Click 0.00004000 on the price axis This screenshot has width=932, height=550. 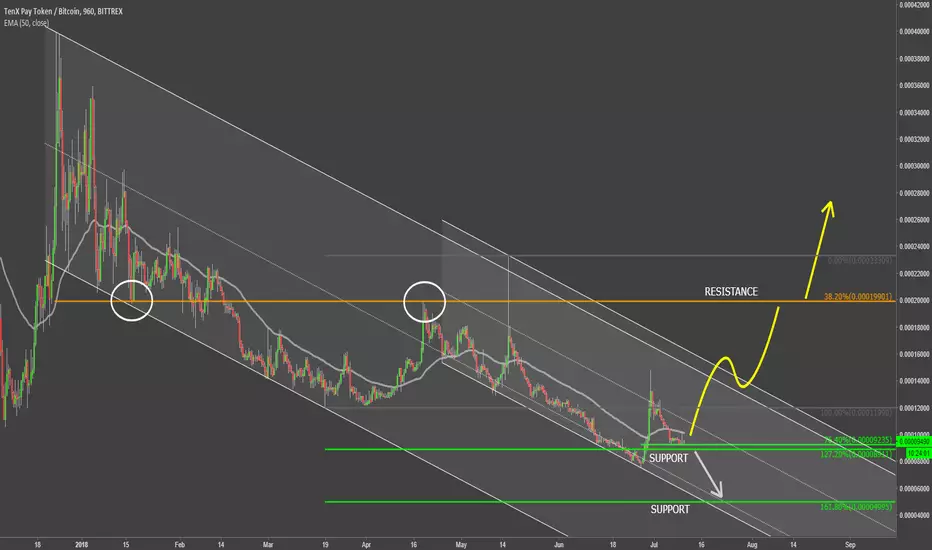(914, 516)
